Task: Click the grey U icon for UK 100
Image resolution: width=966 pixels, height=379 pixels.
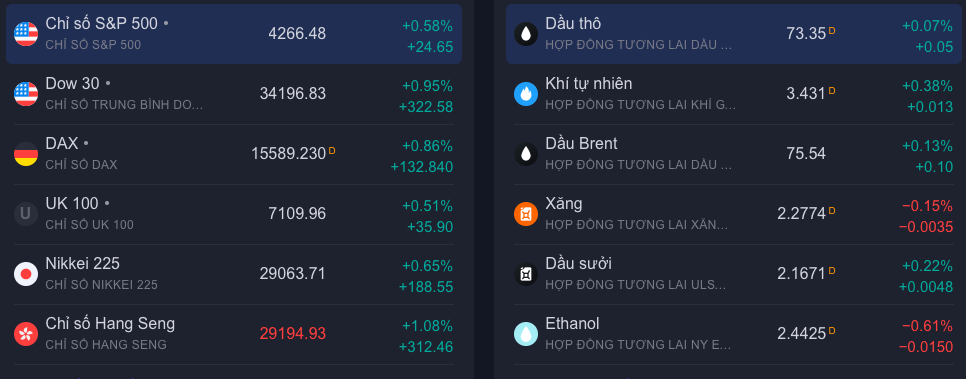Action: click(26, 214)
